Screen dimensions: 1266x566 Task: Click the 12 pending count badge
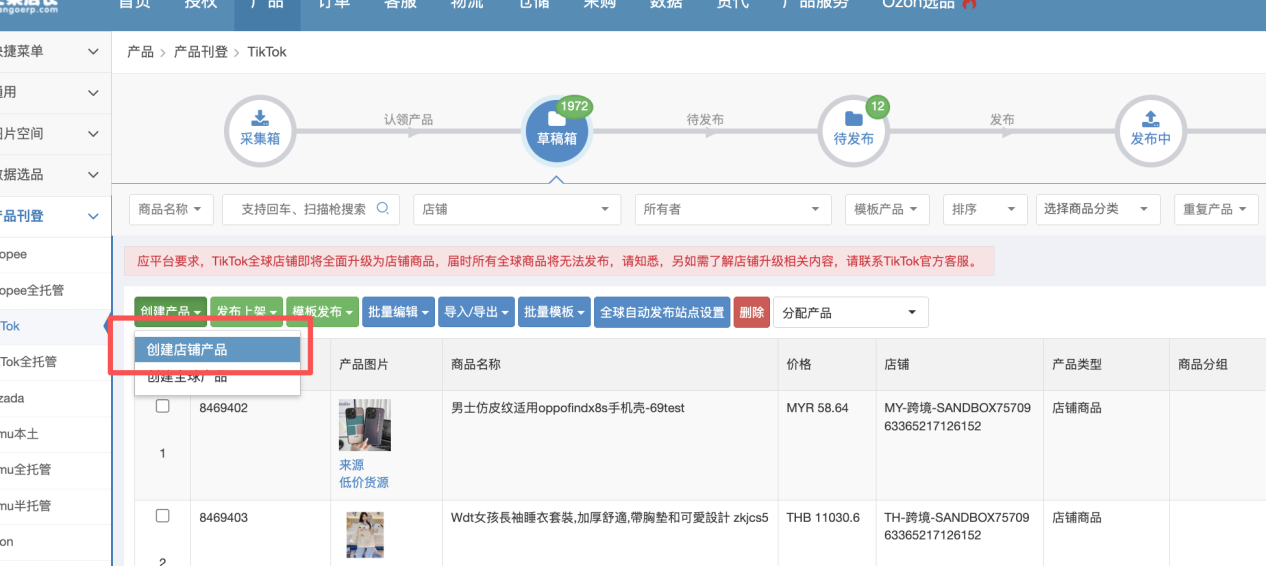point(877,106)
